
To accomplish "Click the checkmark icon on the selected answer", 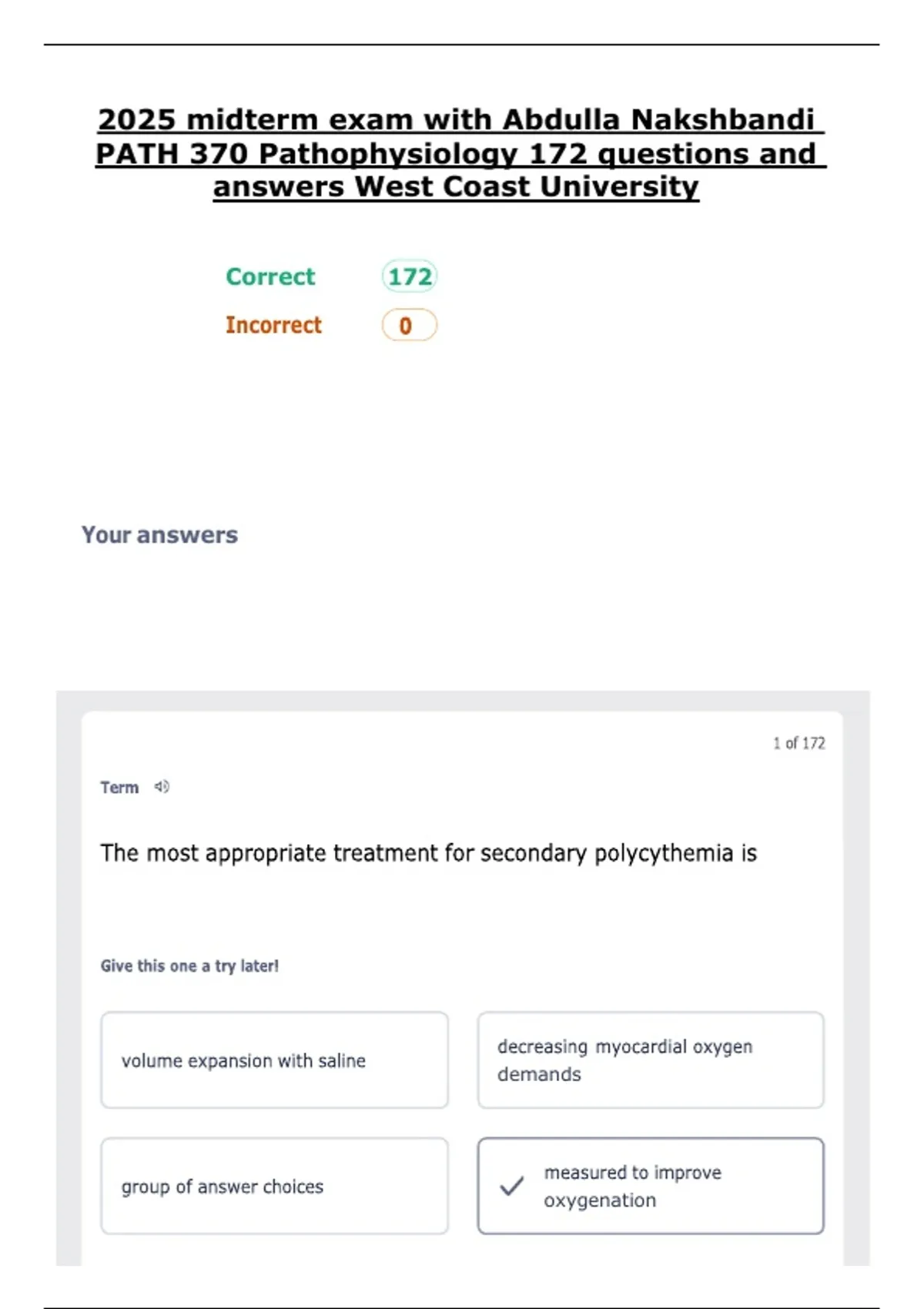I will [x=511, y=1186].
